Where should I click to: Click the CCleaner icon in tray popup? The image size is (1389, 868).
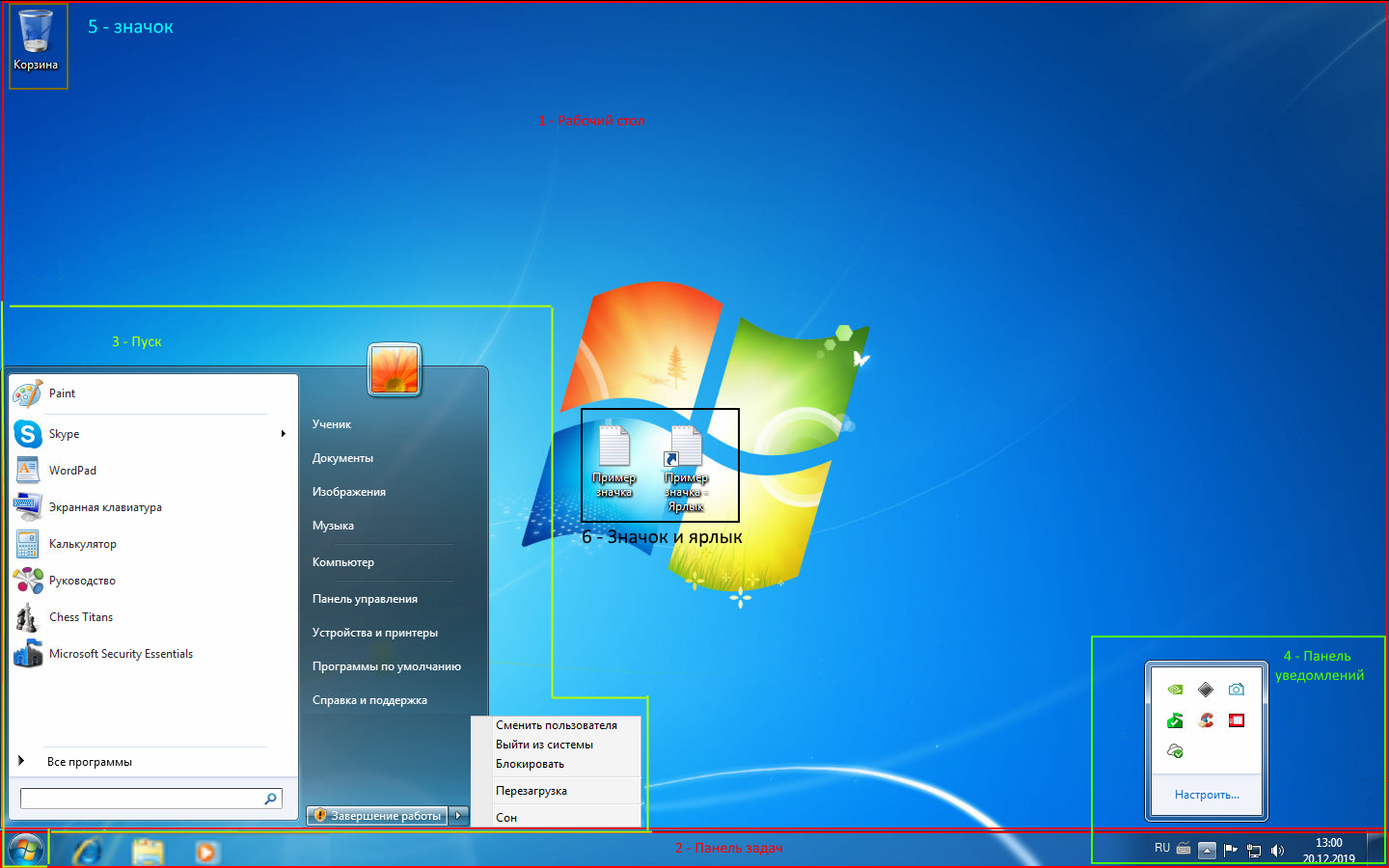pos(1206,720)
